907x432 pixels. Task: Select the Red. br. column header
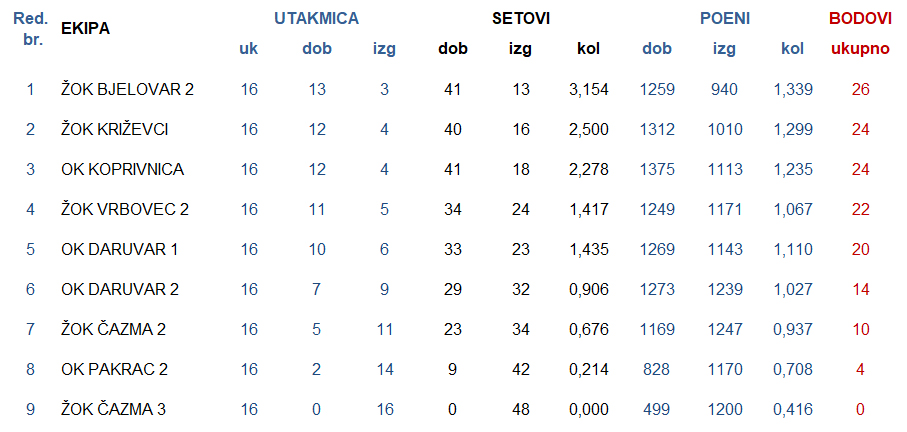coord(30,30)
